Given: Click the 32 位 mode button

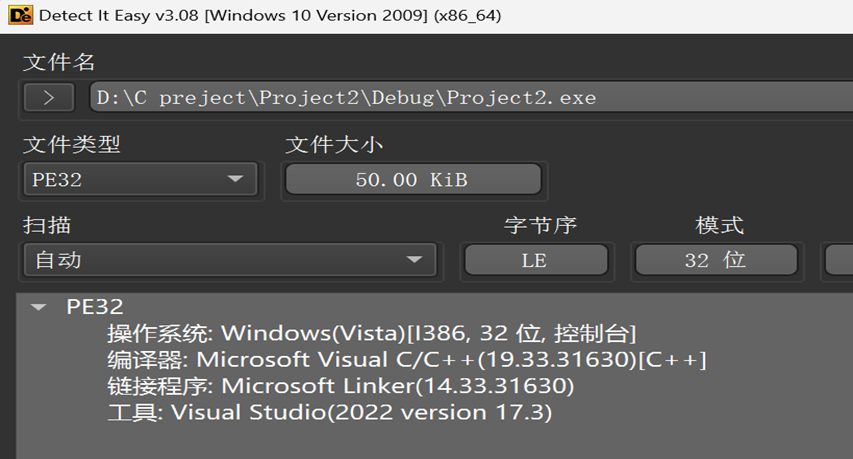Looking at the screenshot, I should 716,260.
